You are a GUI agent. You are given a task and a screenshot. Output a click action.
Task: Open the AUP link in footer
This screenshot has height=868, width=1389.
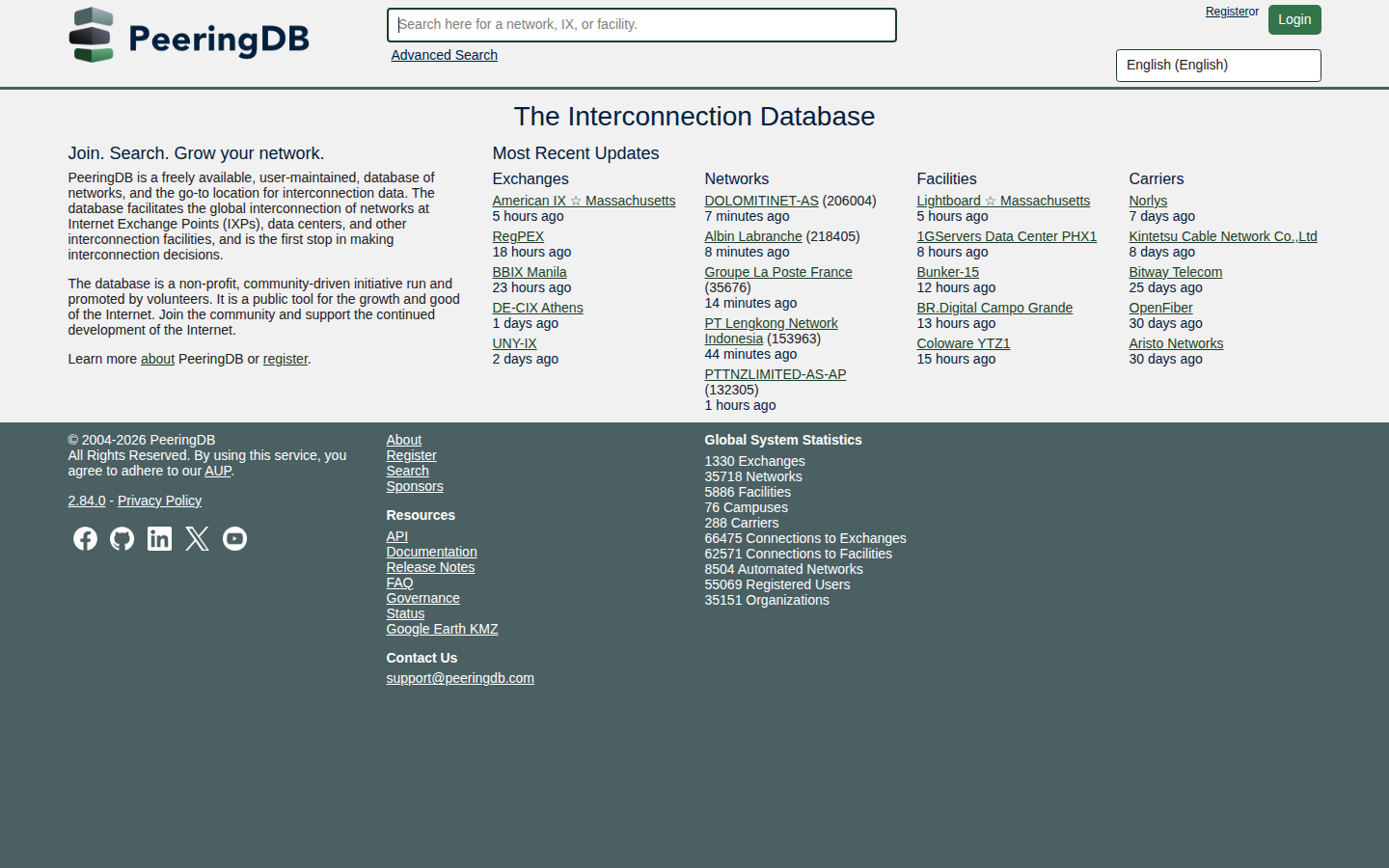(x=218, y=471)
